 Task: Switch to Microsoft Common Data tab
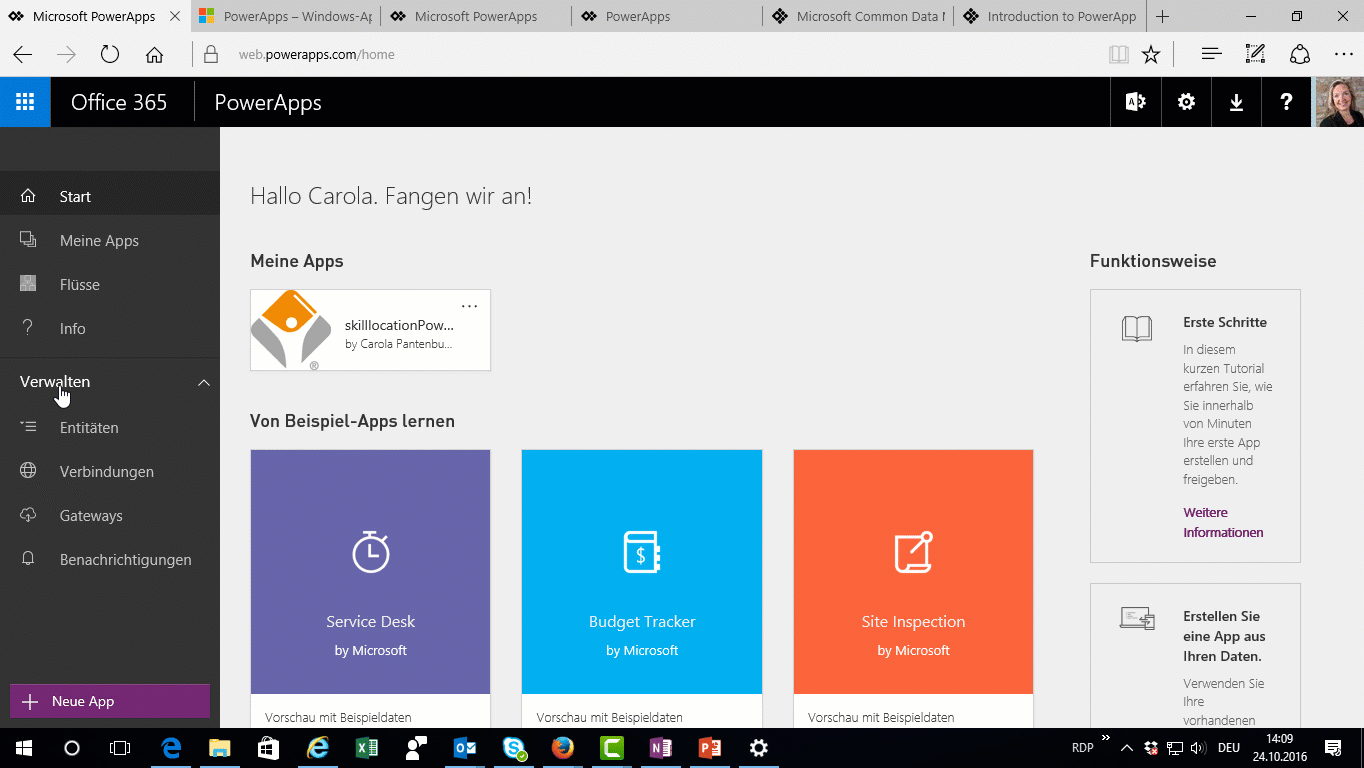859,16
